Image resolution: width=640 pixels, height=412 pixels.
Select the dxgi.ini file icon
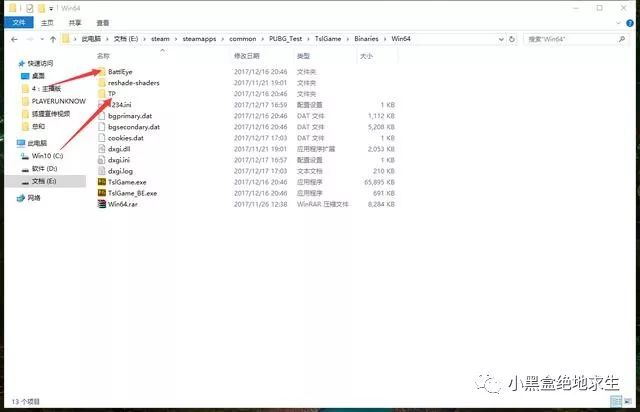tap(102, 160)
